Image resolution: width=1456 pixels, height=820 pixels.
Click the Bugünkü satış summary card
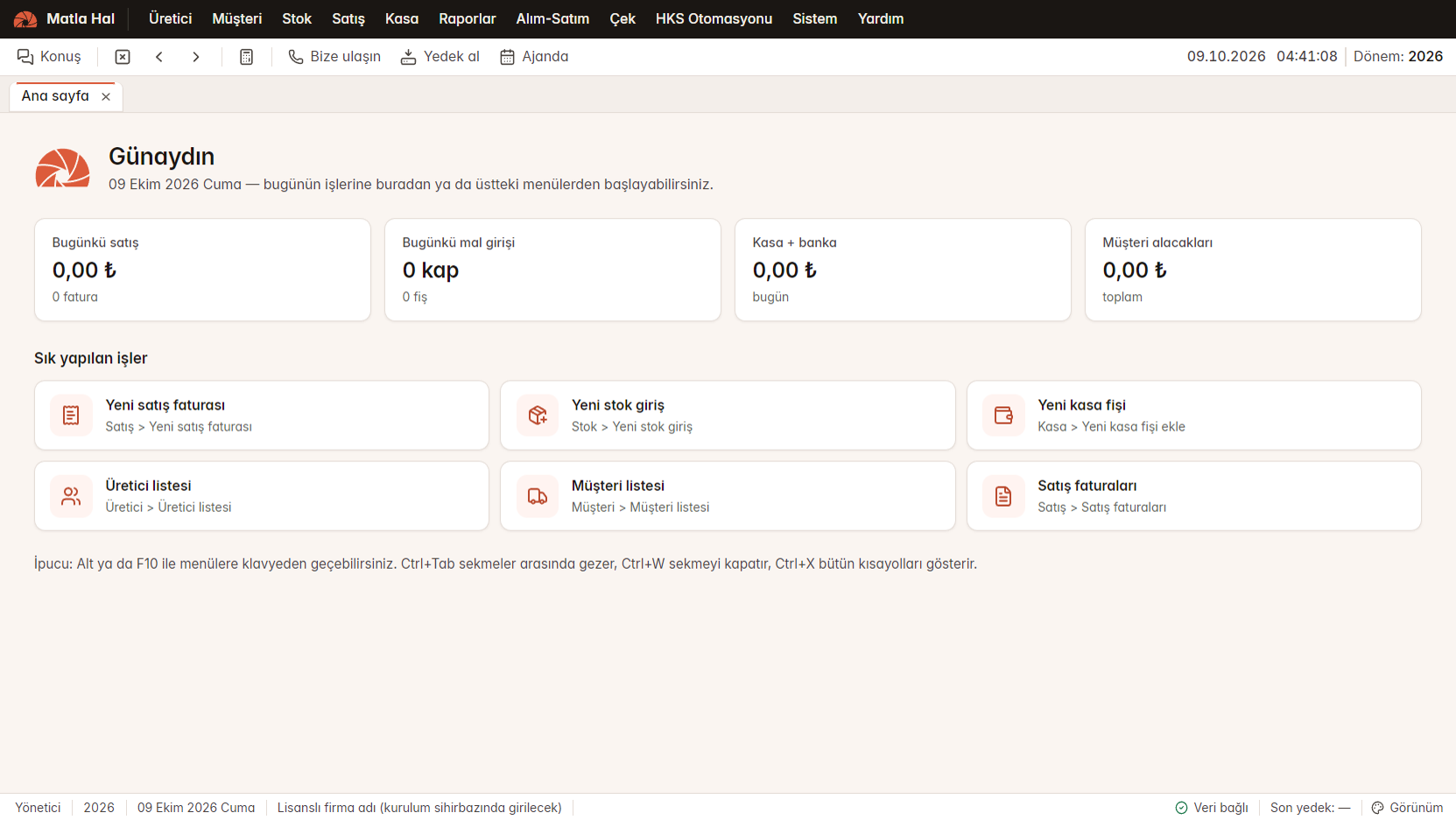tap(202, 270)
